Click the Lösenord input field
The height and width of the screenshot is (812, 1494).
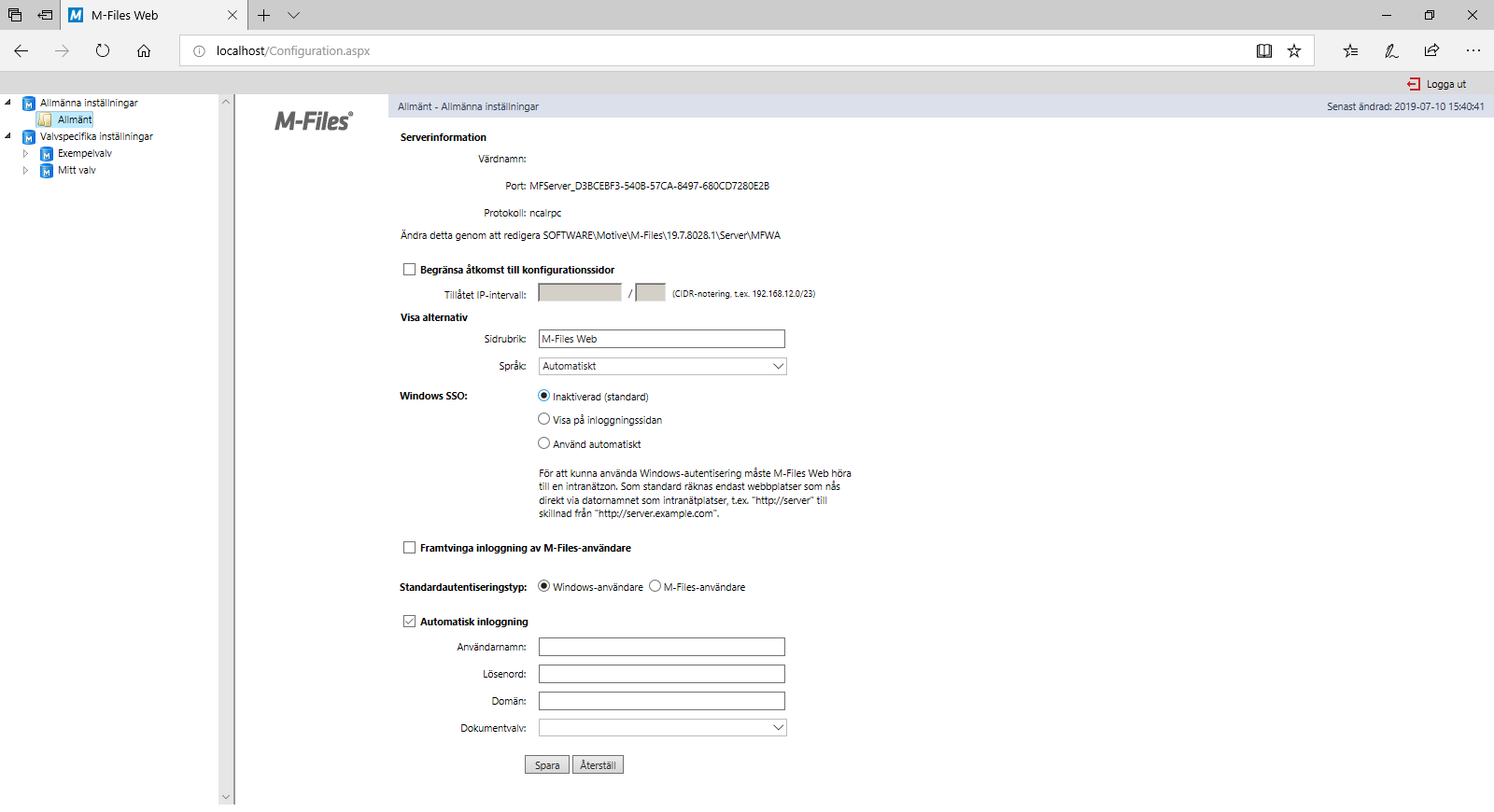pos(662,674)
